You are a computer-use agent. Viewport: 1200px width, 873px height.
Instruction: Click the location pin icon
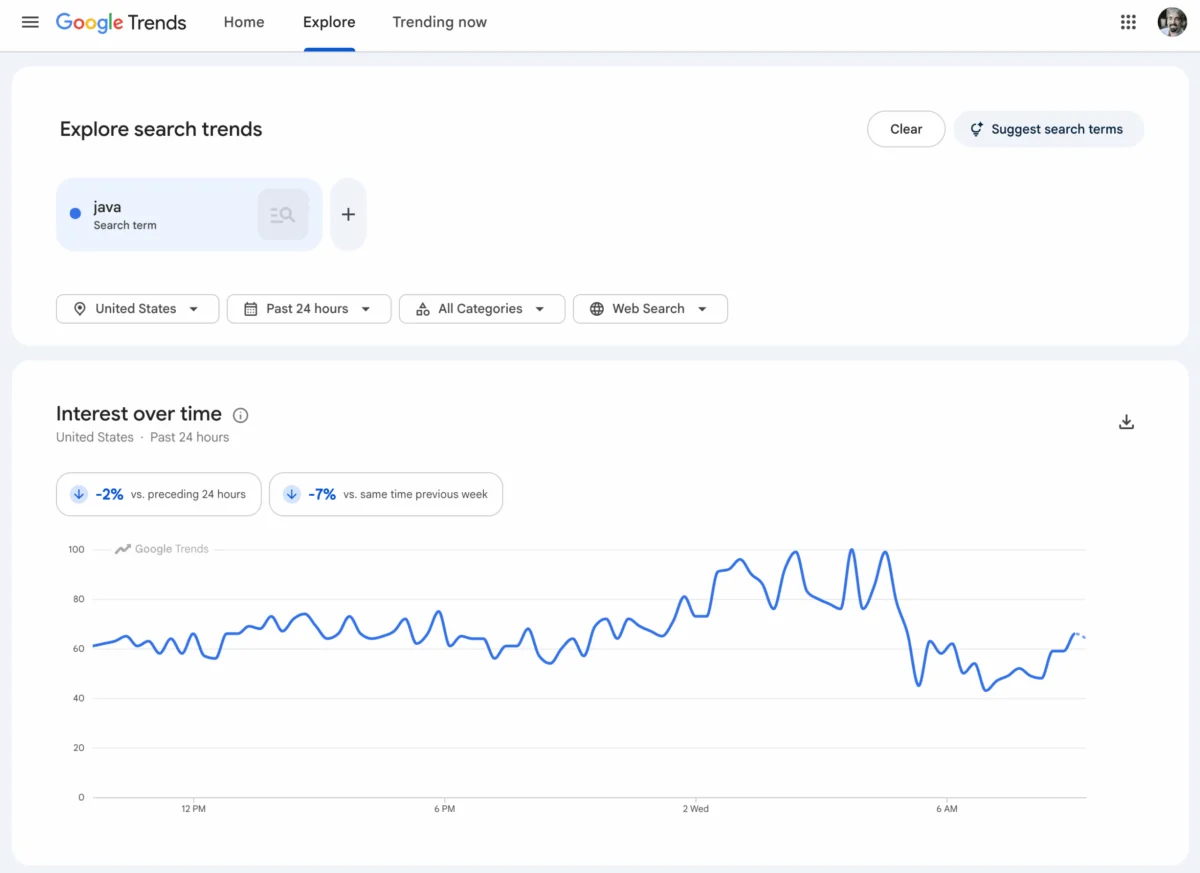point(80,309)
